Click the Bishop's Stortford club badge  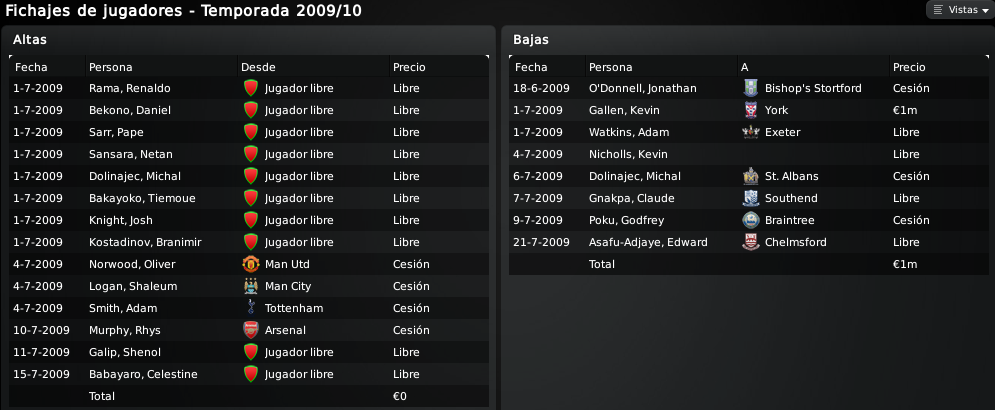(x=751, y=88)
